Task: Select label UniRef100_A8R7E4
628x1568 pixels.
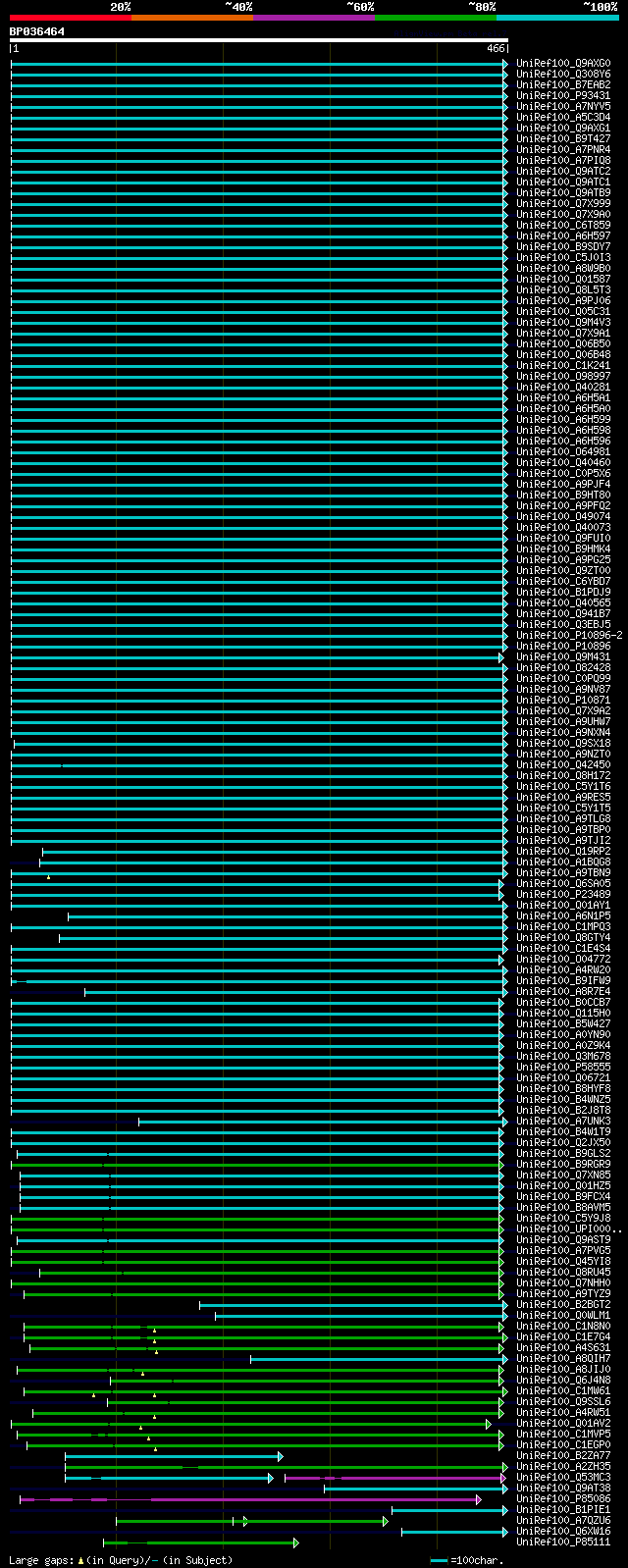Action: point(563,992)
